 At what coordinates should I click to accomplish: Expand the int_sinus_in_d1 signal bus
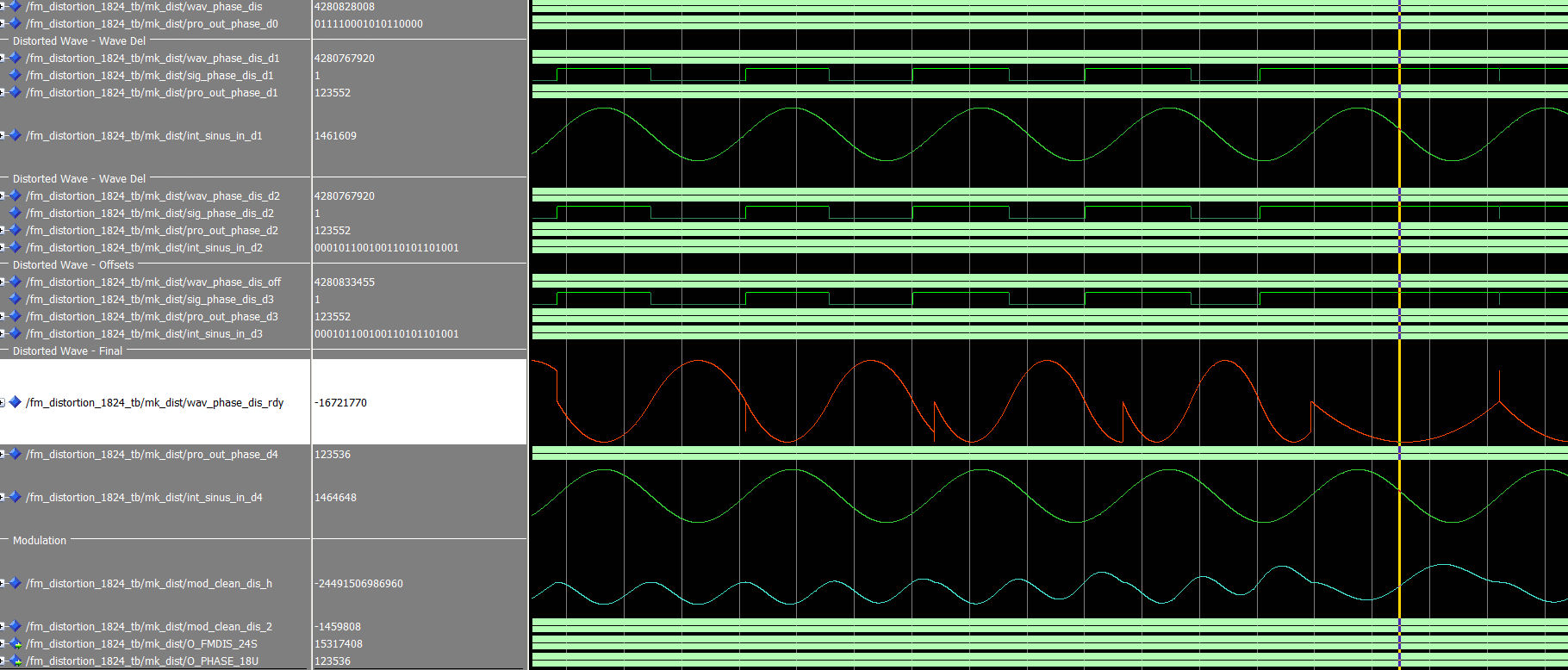click(x=3, y=136)
